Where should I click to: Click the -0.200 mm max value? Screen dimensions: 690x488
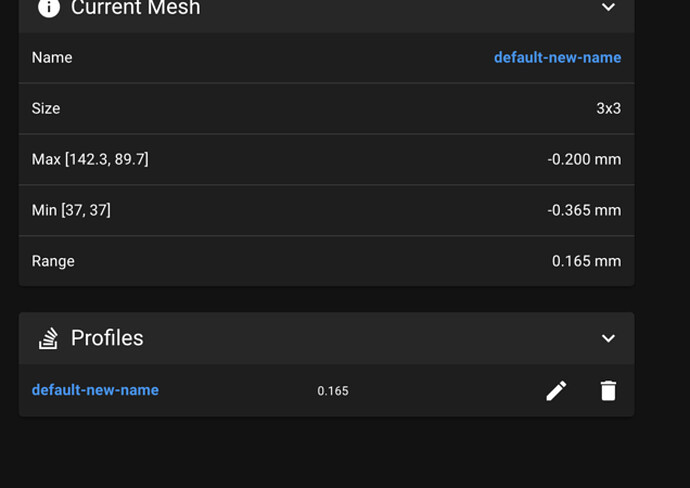pyautogui.click(x=584, y=159)
